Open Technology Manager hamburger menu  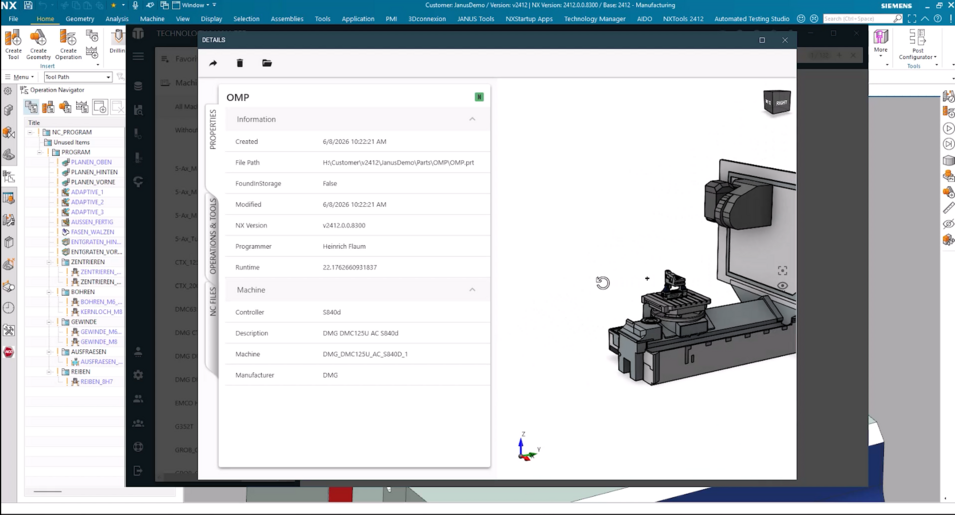[138, 56]
